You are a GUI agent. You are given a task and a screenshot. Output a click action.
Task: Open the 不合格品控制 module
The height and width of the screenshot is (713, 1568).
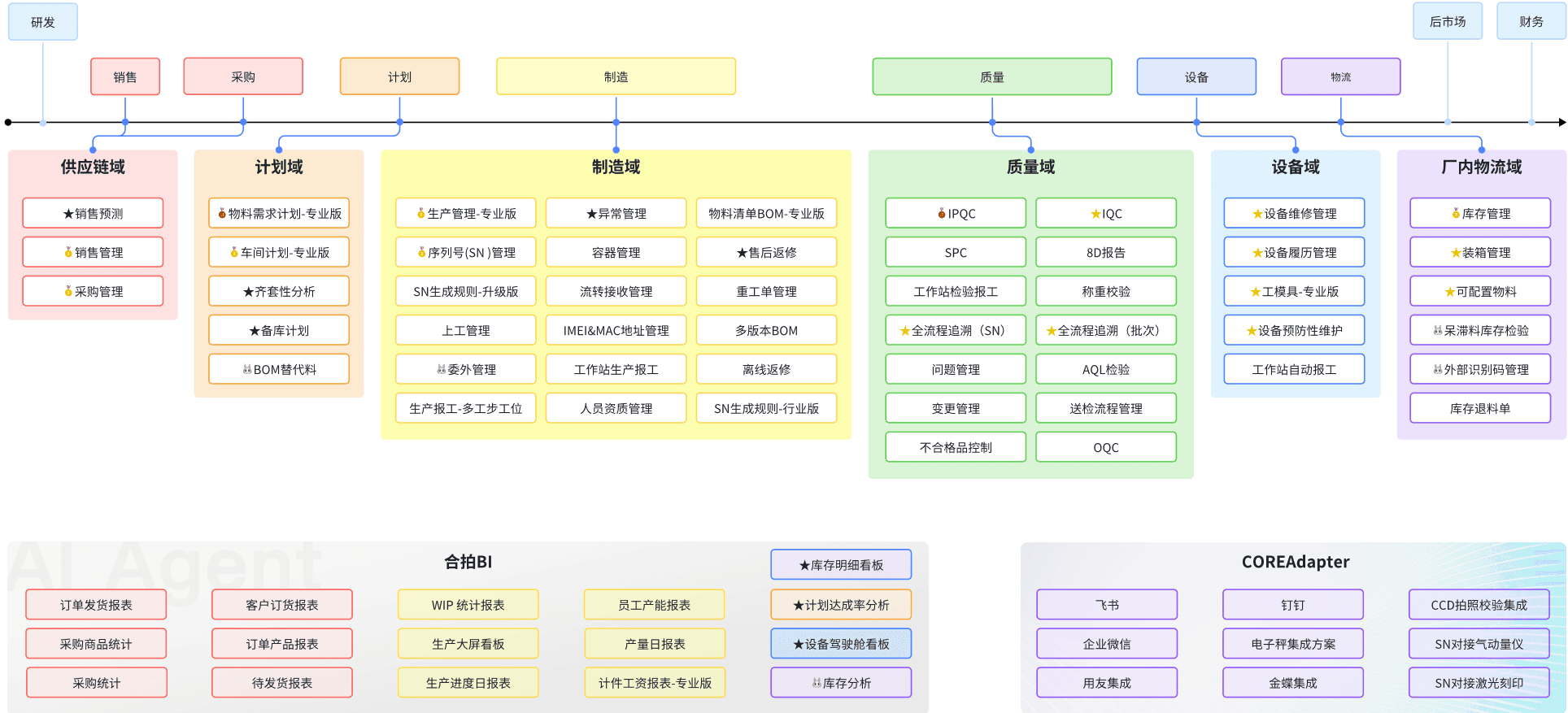[956, 447]
